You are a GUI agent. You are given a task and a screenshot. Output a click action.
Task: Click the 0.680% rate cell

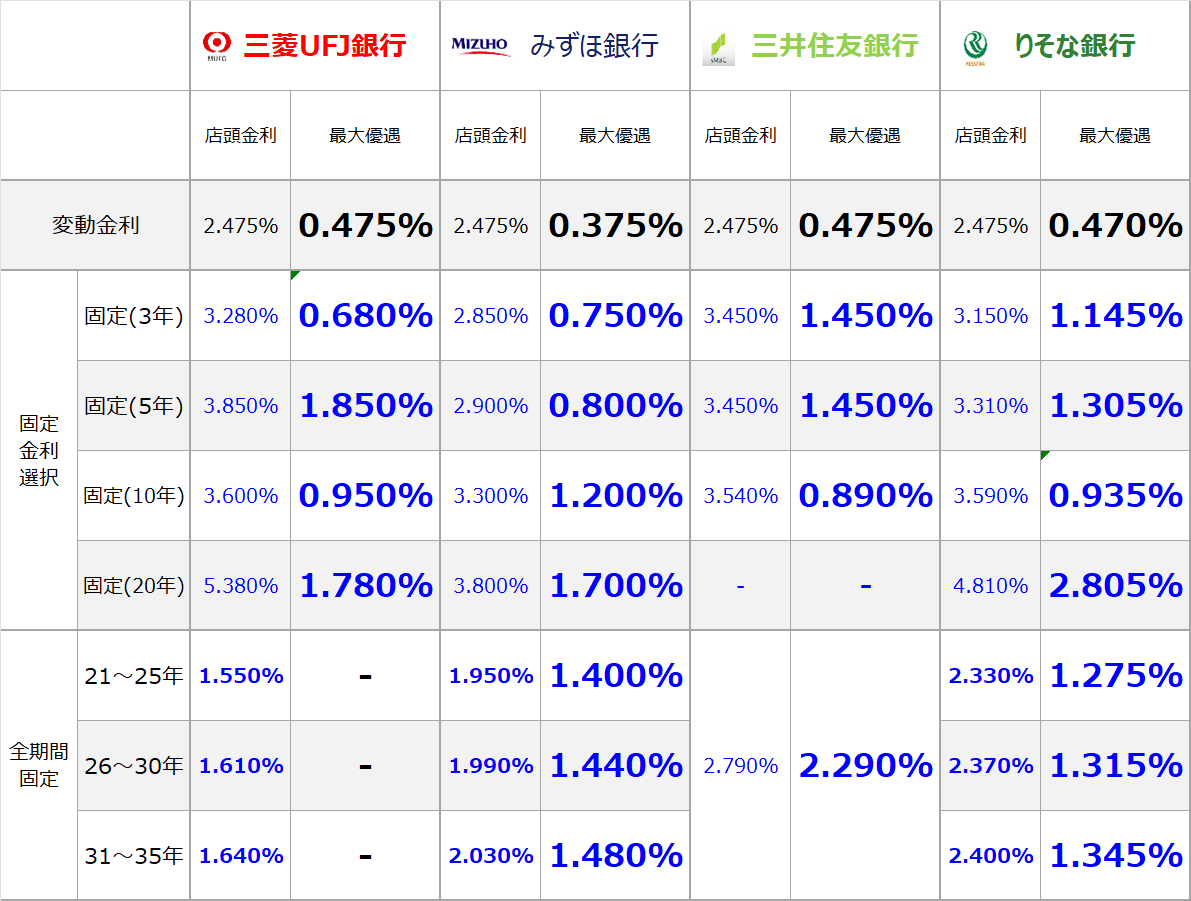point(365,315)
